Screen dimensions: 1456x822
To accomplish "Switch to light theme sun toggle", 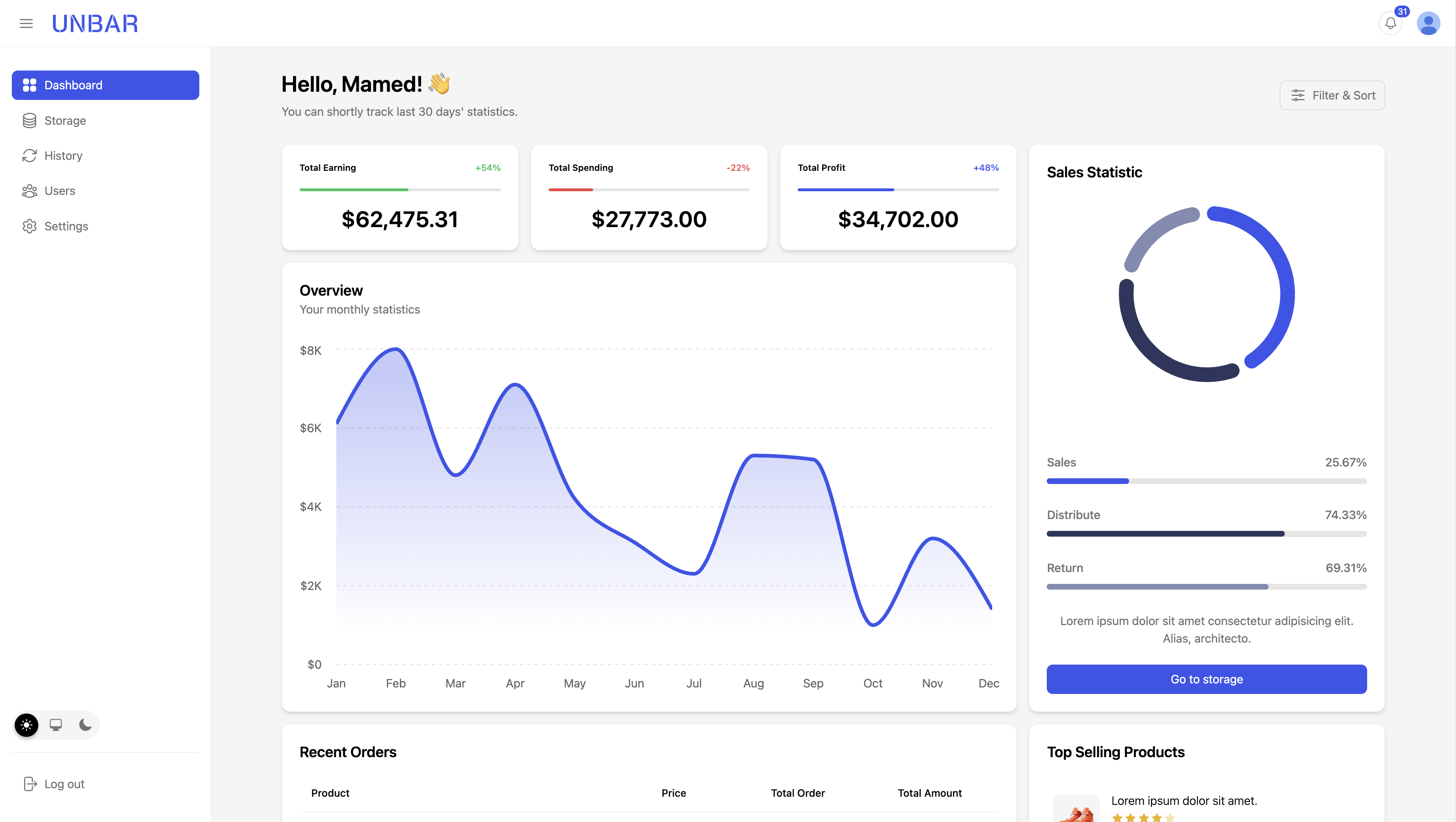I will point(26,725).
